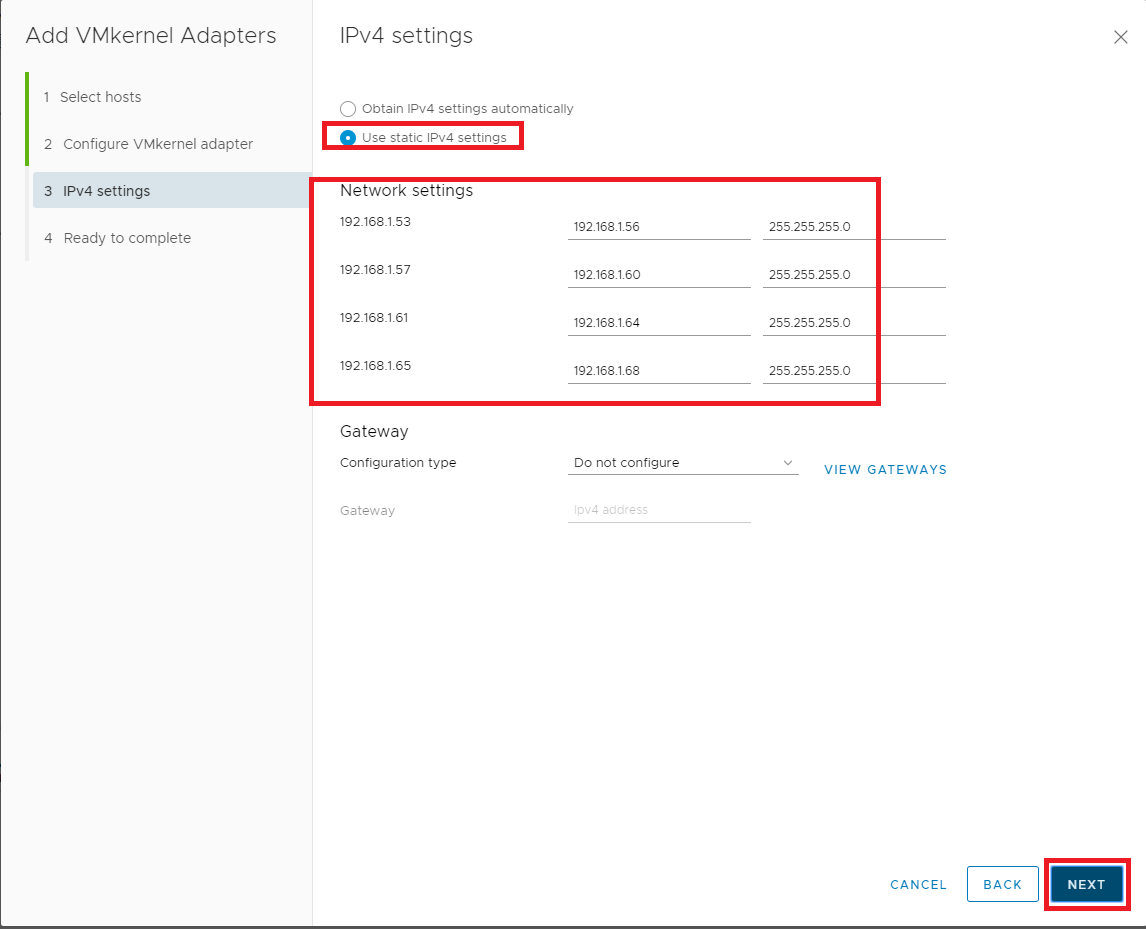Click the dropdown chevron beside Do not configure
1146x929 pixels.
tap(788, 463)
